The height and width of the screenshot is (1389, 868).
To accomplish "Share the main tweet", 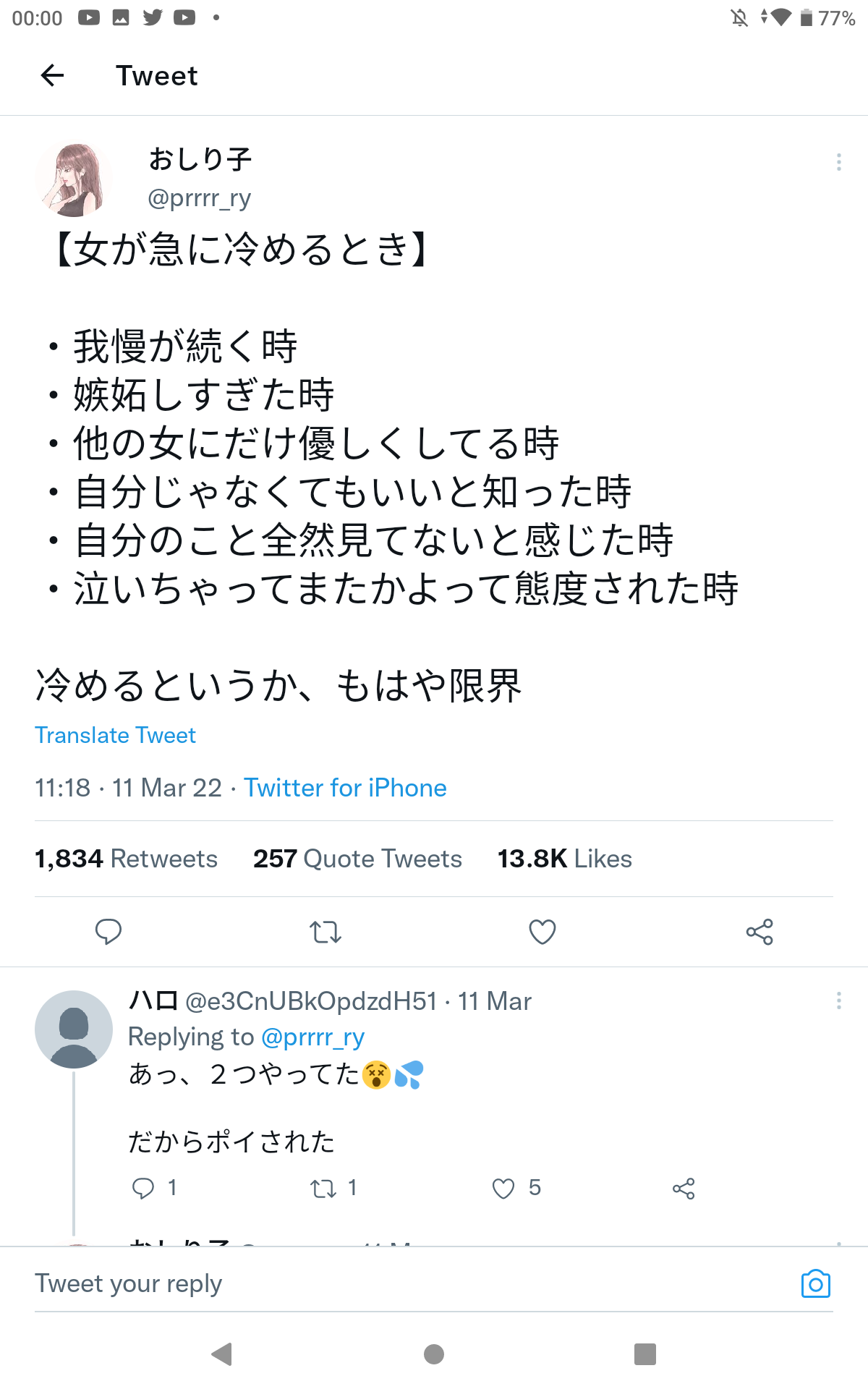I will tap(759, 932).
